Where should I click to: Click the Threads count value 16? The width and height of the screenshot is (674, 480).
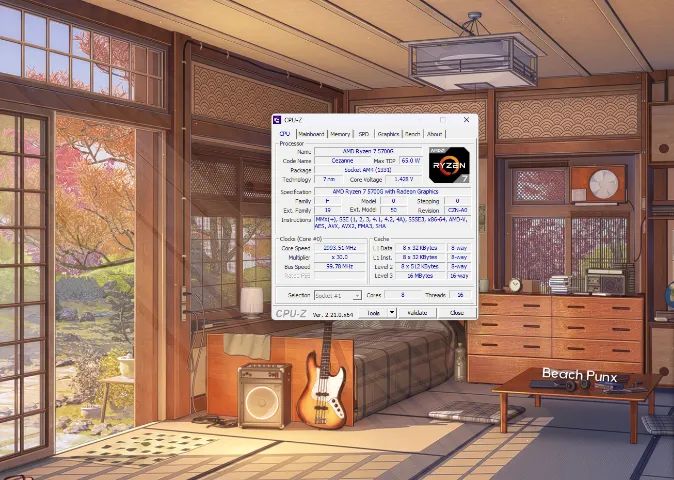[460, 295]
